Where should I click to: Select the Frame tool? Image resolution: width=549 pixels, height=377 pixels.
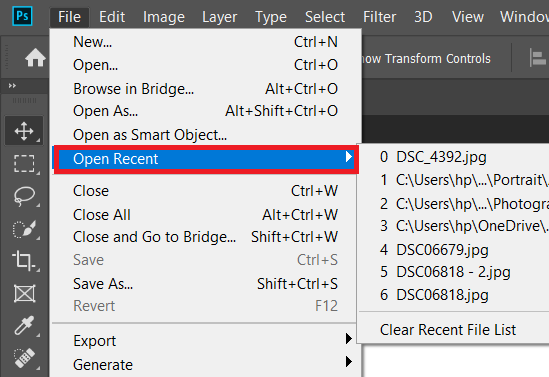point(24,293)
